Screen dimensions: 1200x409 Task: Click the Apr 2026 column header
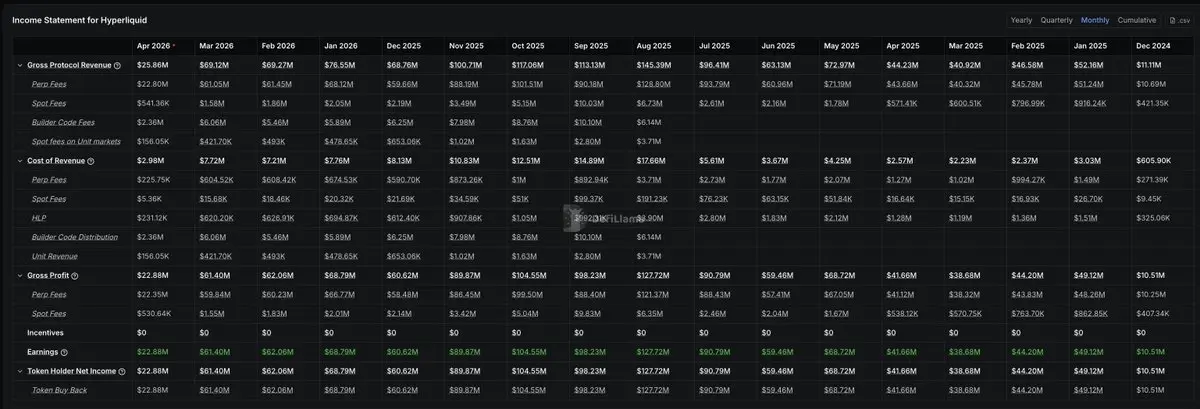click(153, 46)
